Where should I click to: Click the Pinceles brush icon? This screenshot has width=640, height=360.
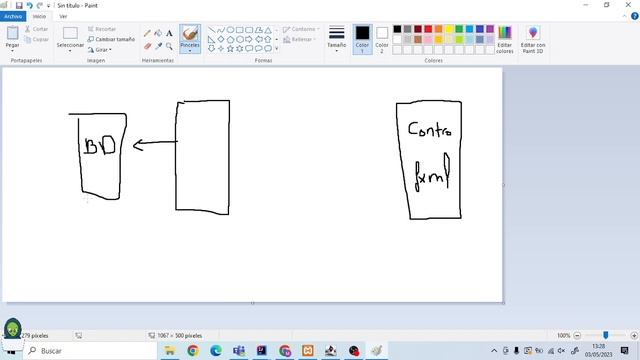coord(190,33)
